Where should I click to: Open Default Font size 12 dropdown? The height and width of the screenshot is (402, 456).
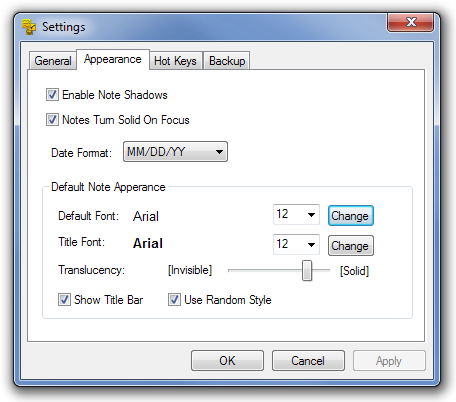point(296,215)
